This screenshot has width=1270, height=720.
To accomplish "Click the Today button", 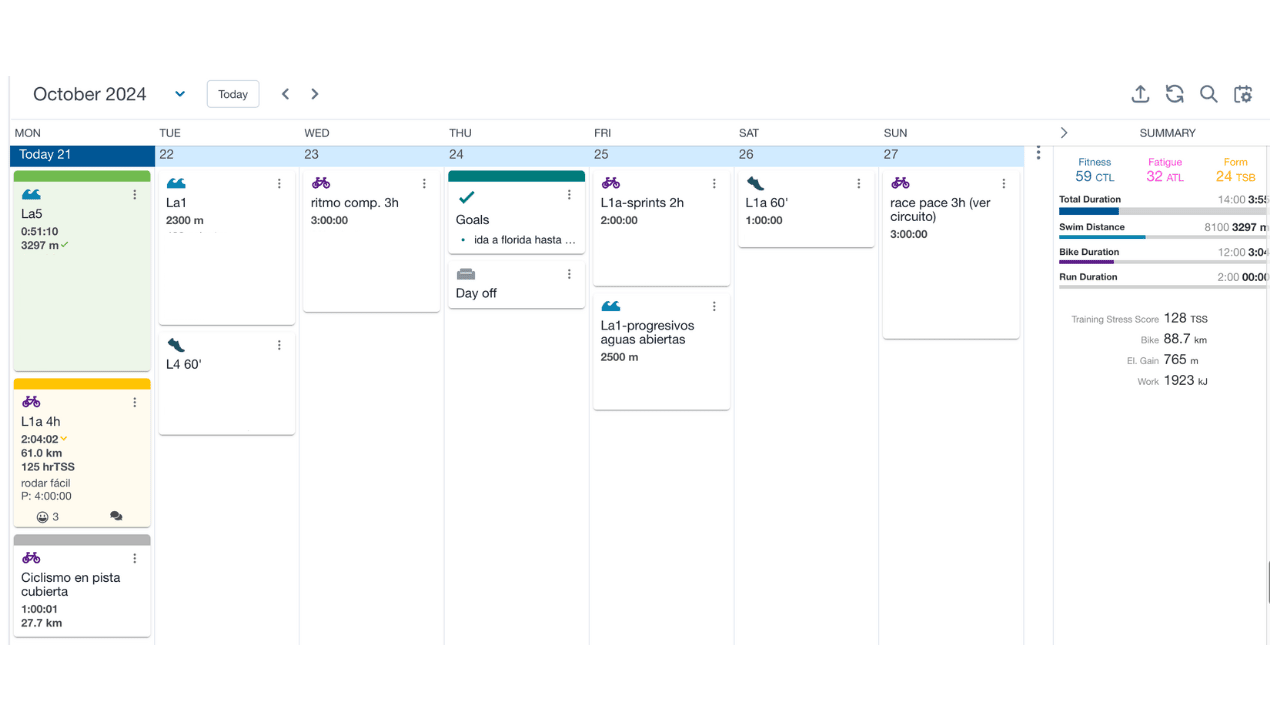I will coord(233,94).
